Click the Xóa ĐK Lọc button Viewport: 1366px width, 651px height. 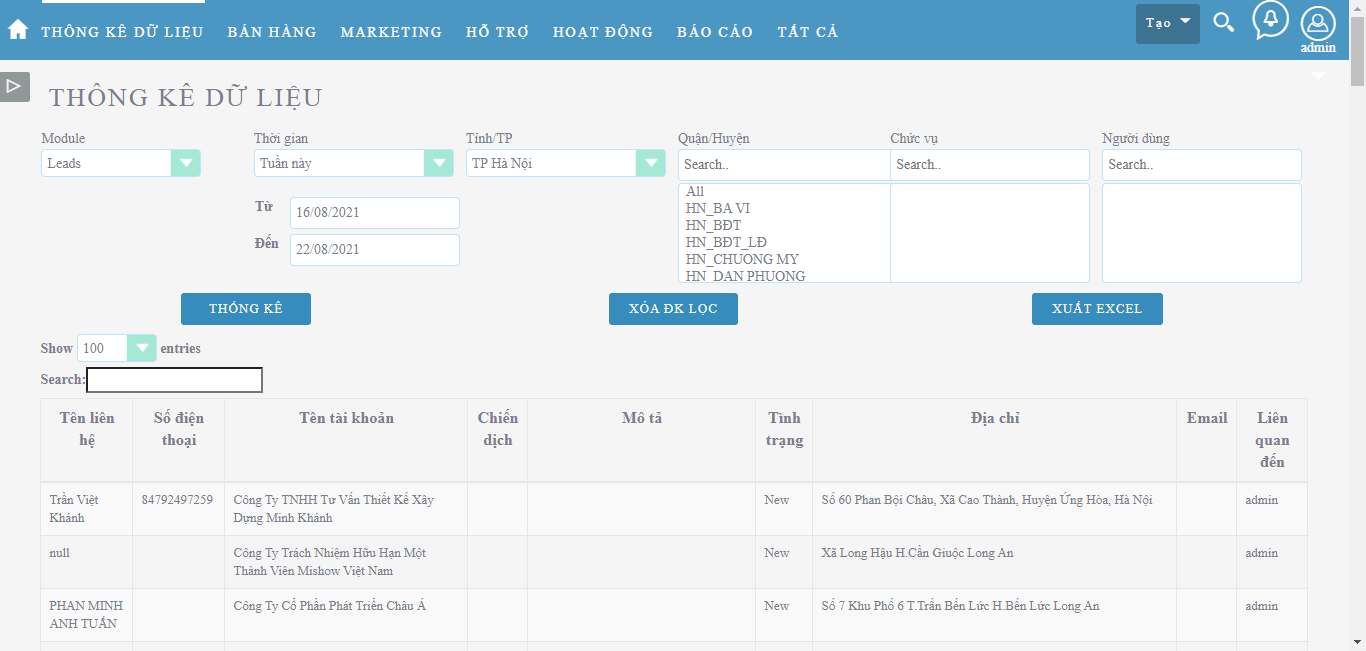point(673,309)
